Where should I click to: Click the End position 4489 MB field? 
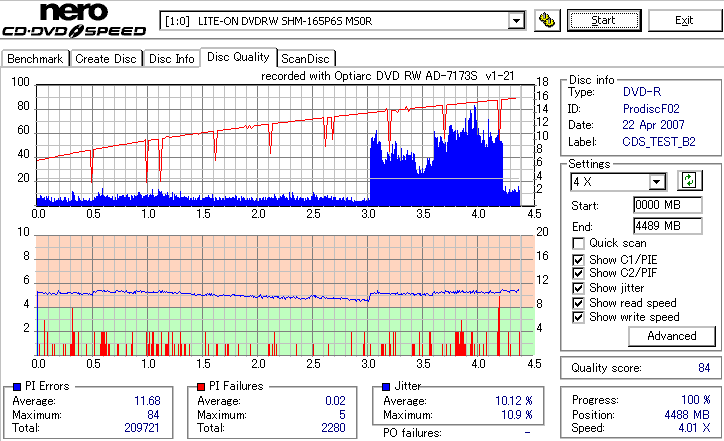(x=668, y=226)
